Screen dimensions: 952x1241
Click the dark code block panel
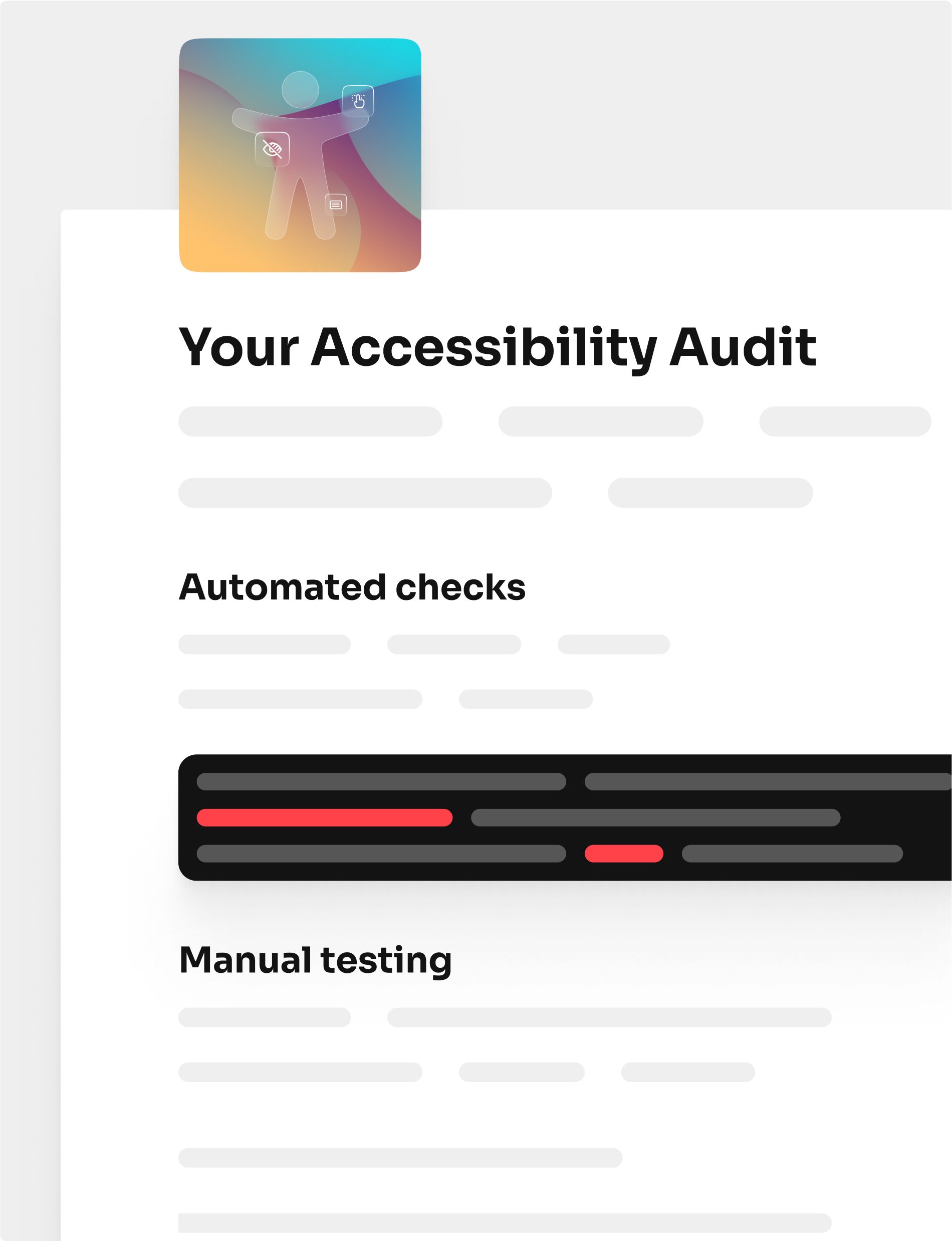click(x=565, y=817)
